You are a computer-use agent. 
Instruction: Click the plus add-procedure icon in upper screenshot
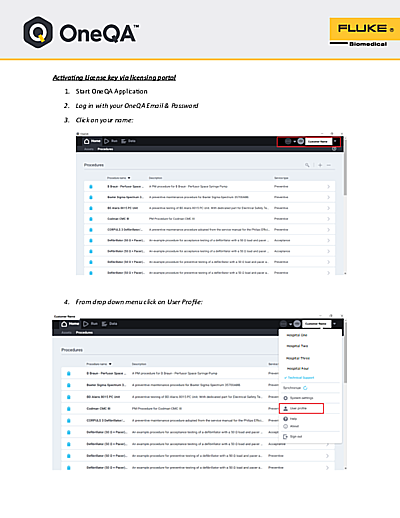[320, 165]
